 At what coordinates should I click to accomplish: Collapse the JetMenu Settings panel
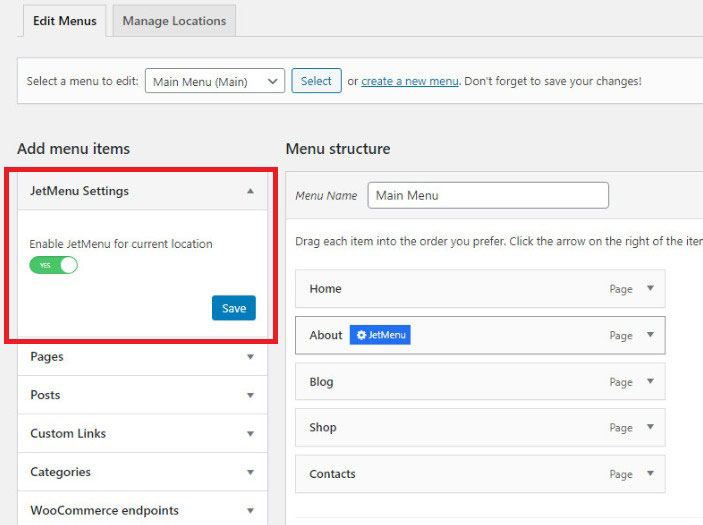pos(250,191)
